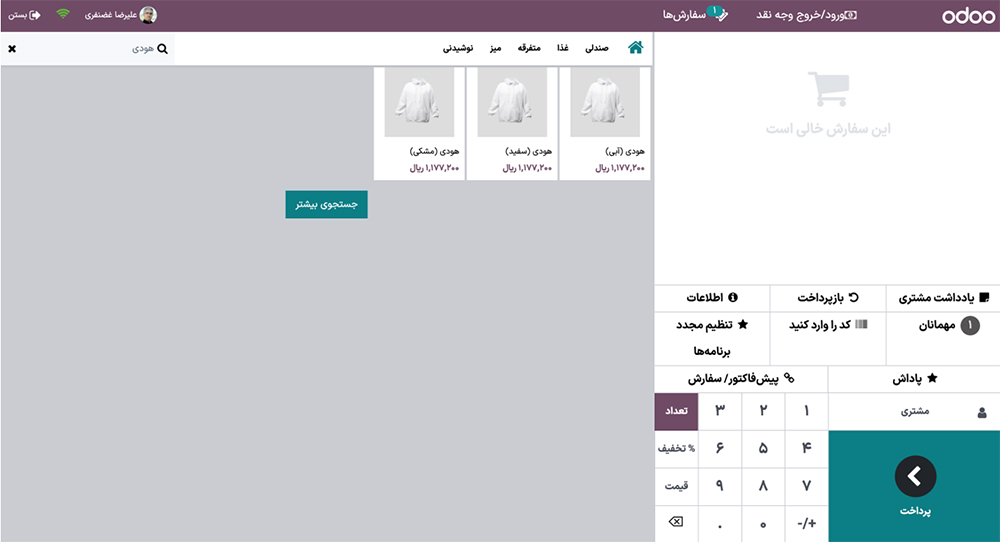Switch numpad to قیمت price mode

tap(675, 486)
